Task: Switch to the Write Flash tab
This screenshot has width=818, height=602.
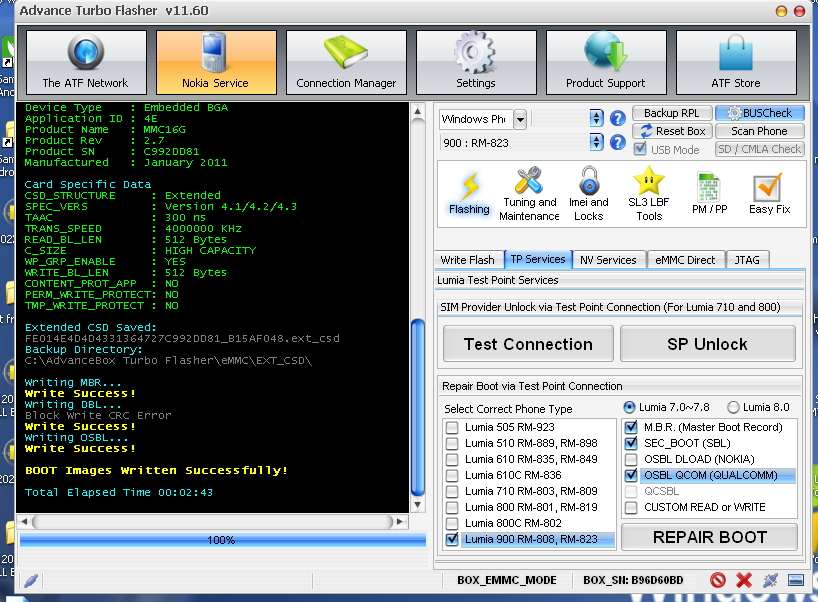Action: coord(467,260)
